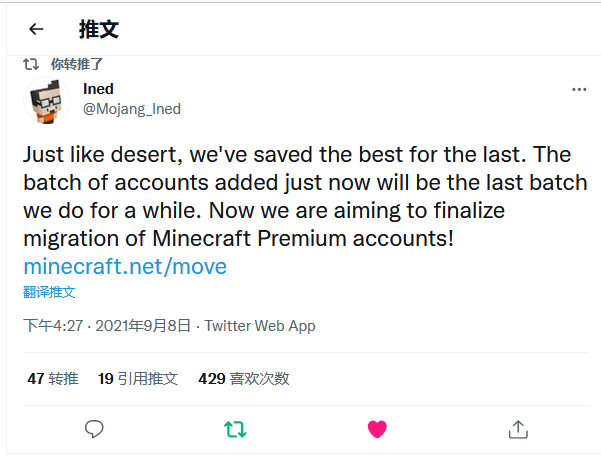Open the share upload icon
Viewport: 601px width, 456px height.
[518, 429]
